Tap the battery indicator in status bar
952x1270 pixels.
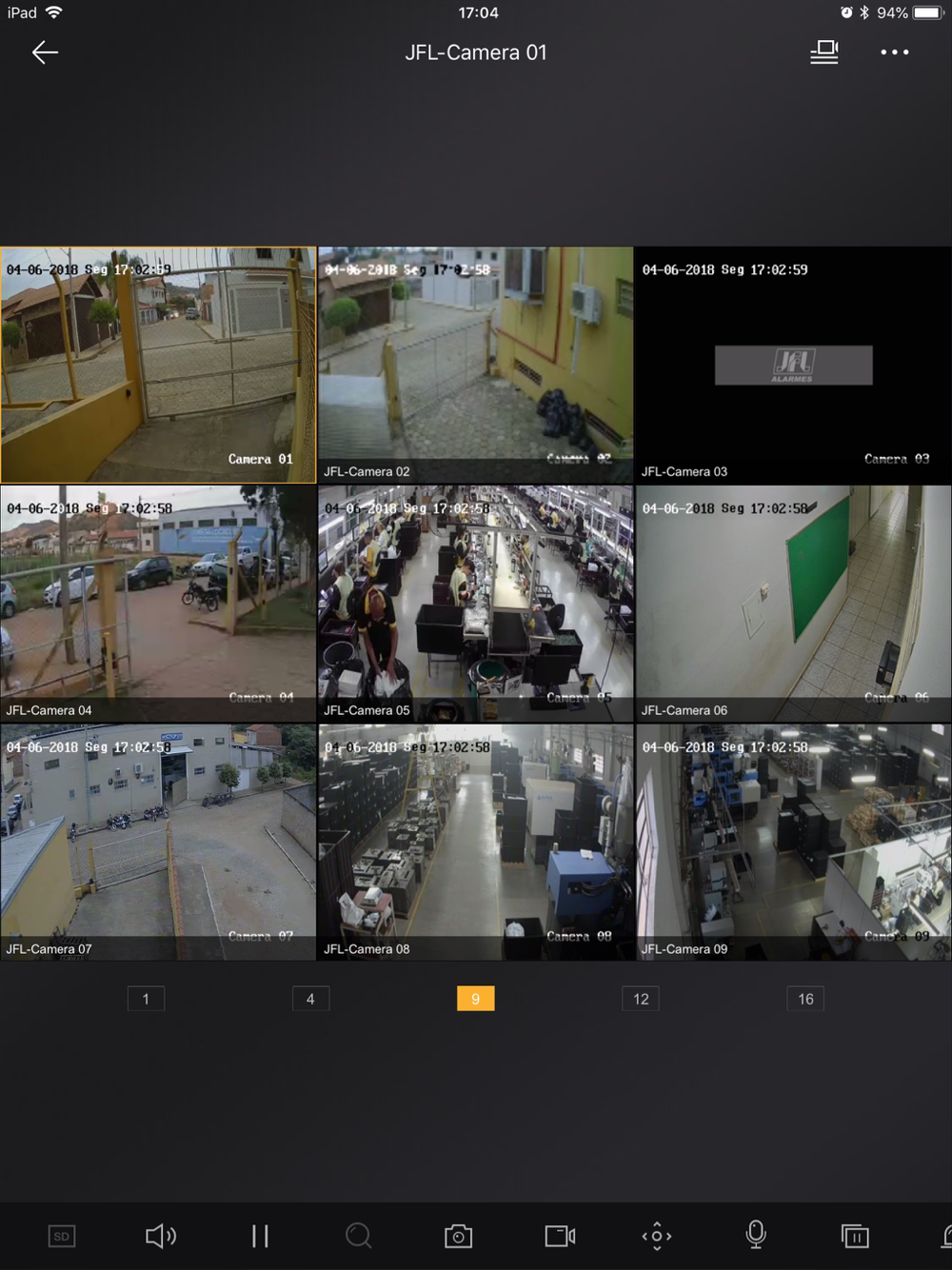pos(927,12)
